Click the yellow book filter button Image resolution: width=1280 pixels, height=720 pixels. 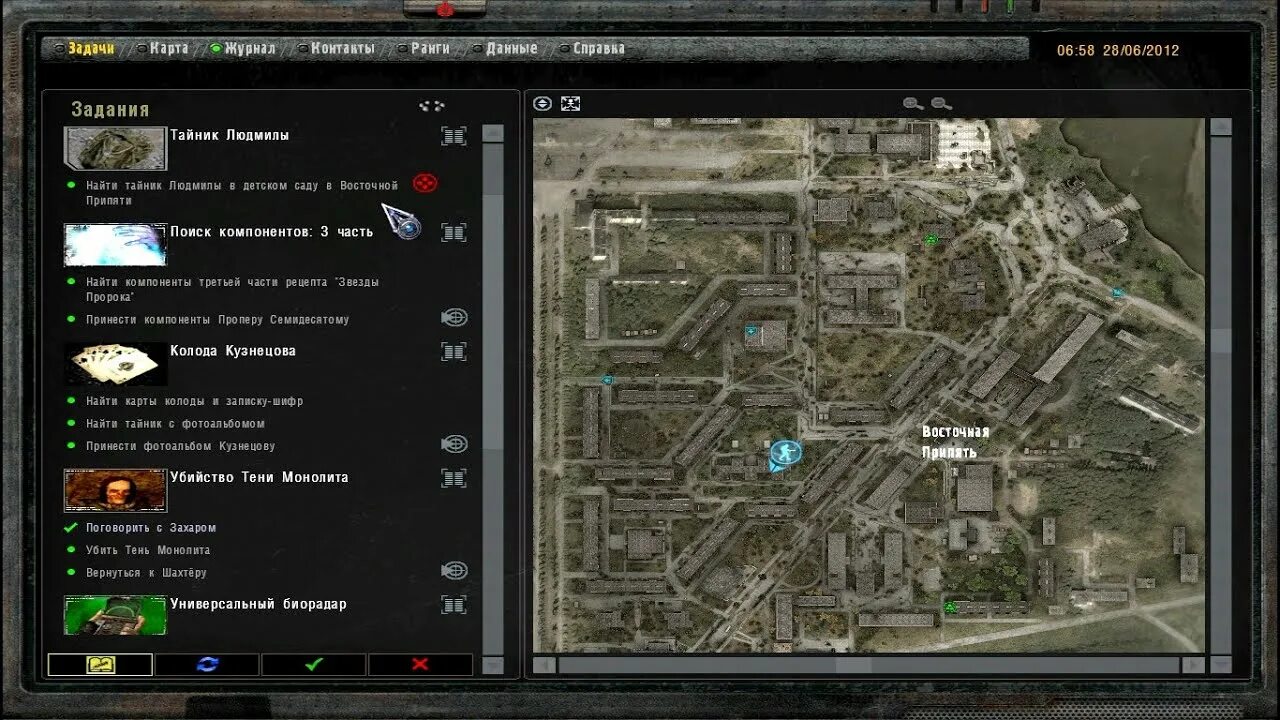[x=100, y=664]
